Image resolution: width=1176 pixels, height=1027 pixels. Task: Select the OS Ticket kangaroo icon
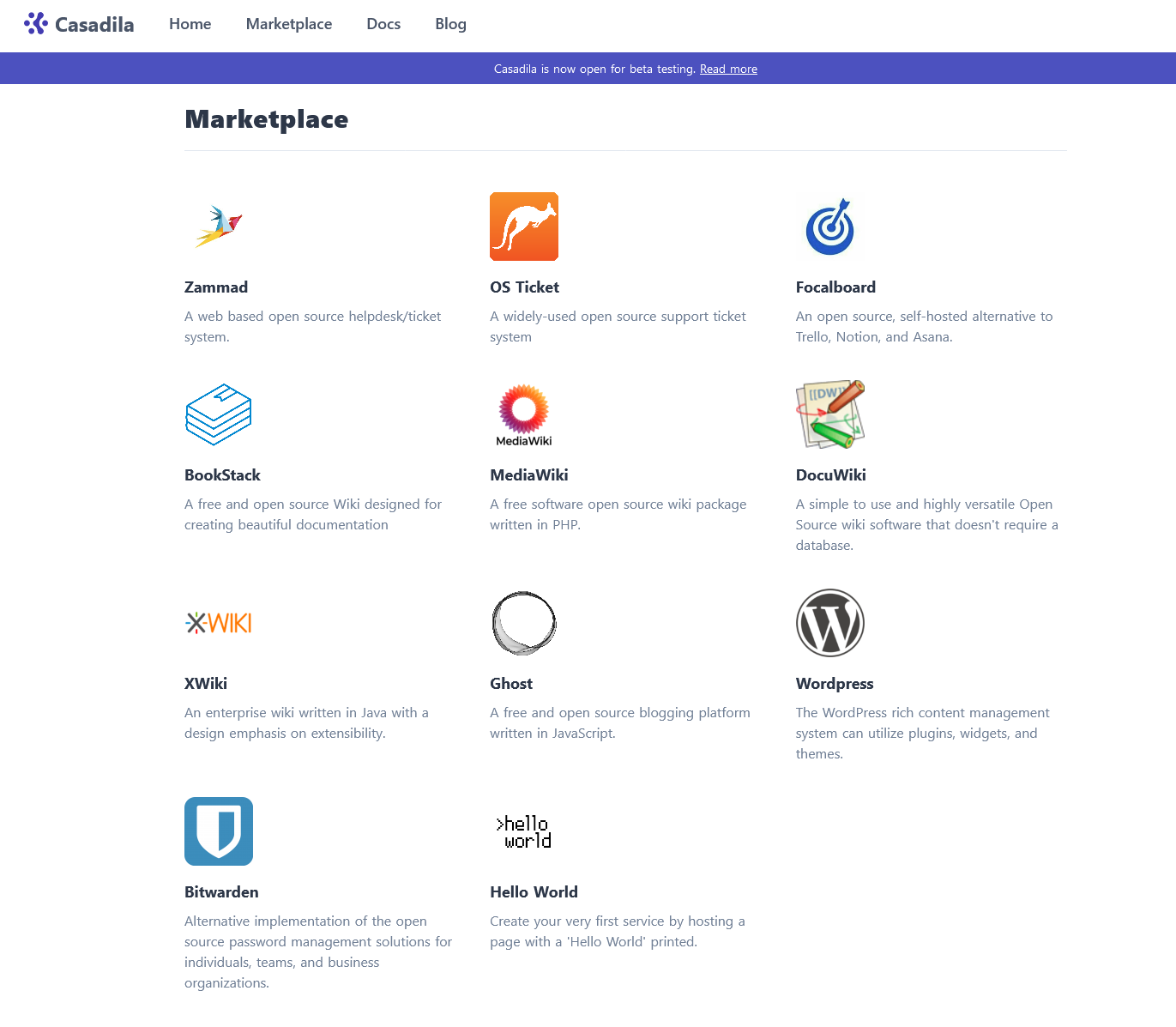point(524,227)
